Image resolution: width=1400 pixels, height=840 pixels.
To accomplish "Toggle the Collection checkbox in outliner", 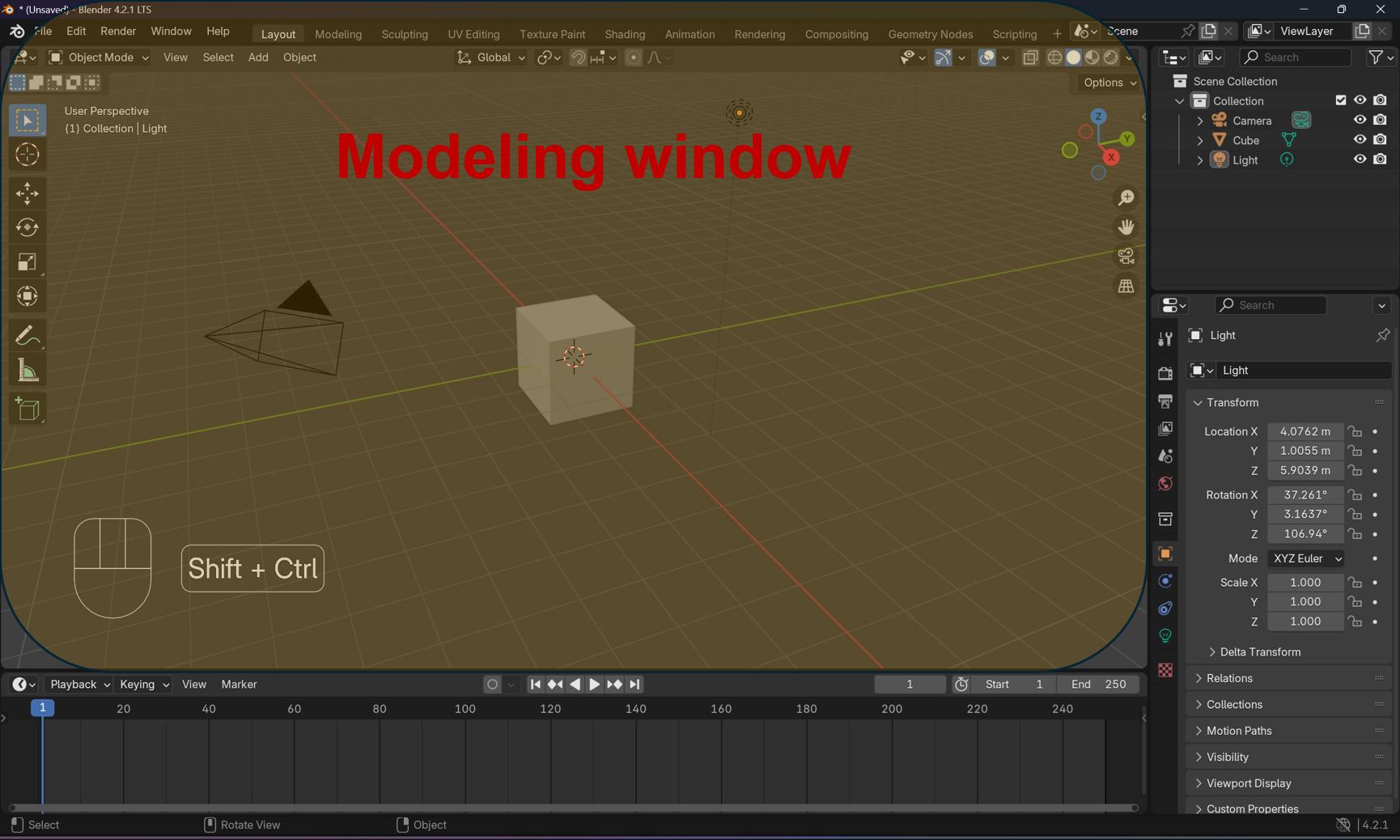I will point(1340,100).
